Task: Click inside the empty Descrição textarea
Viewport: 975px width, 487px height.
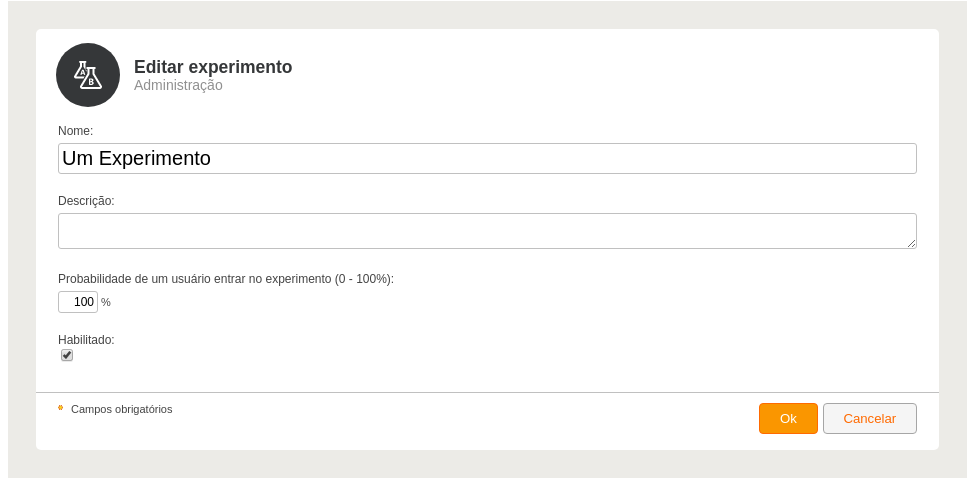Action: 488,231
